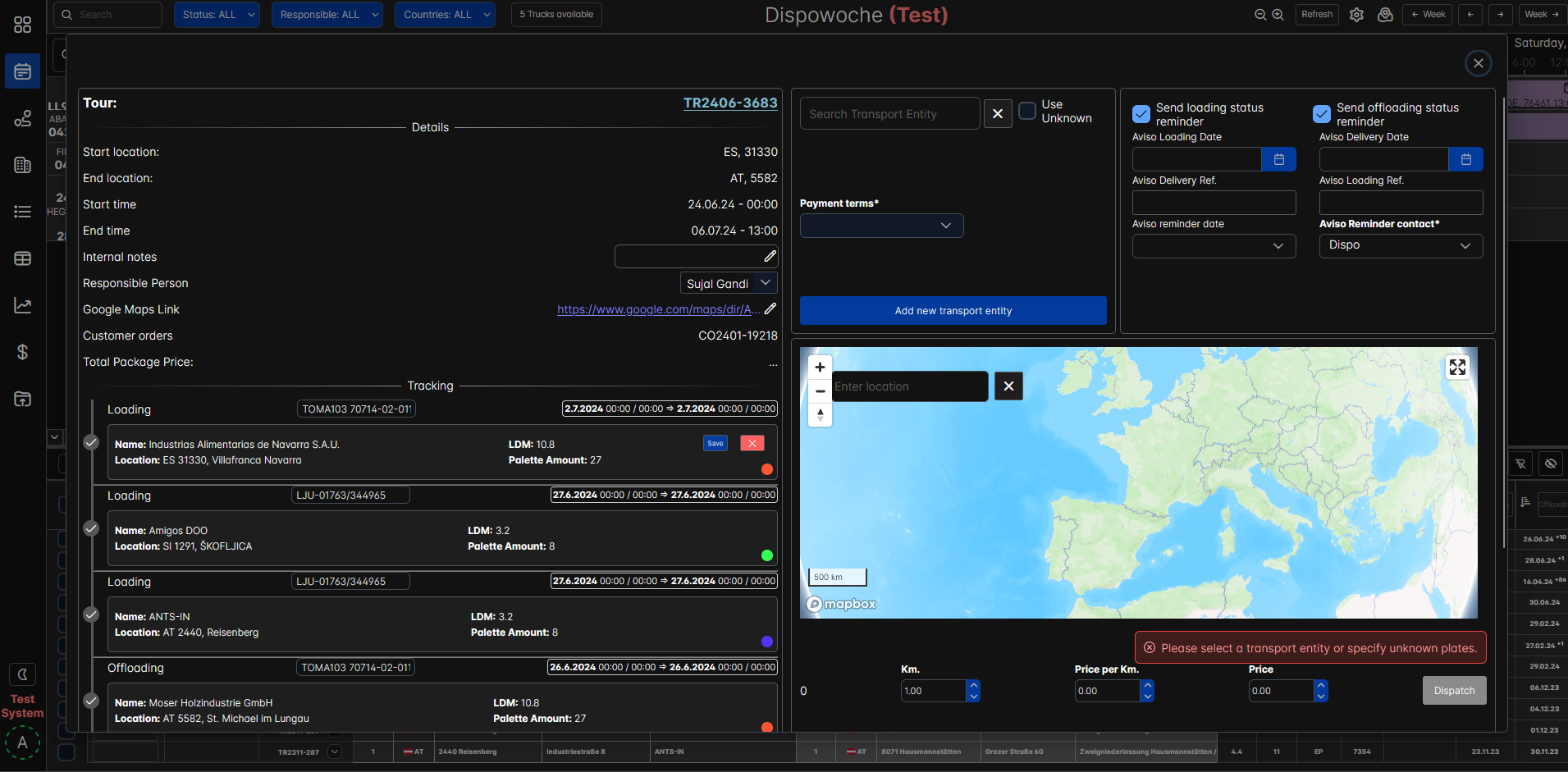Click the Dispatch button
This screenshot has height=772, width=1568.
tap(1454, 691)
